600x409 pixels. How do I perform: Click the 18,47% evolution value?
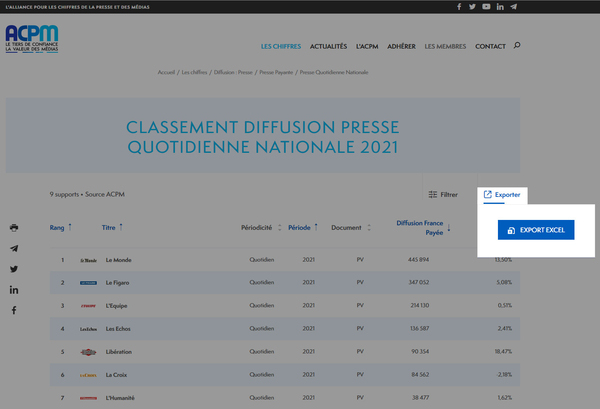point(503,351)
